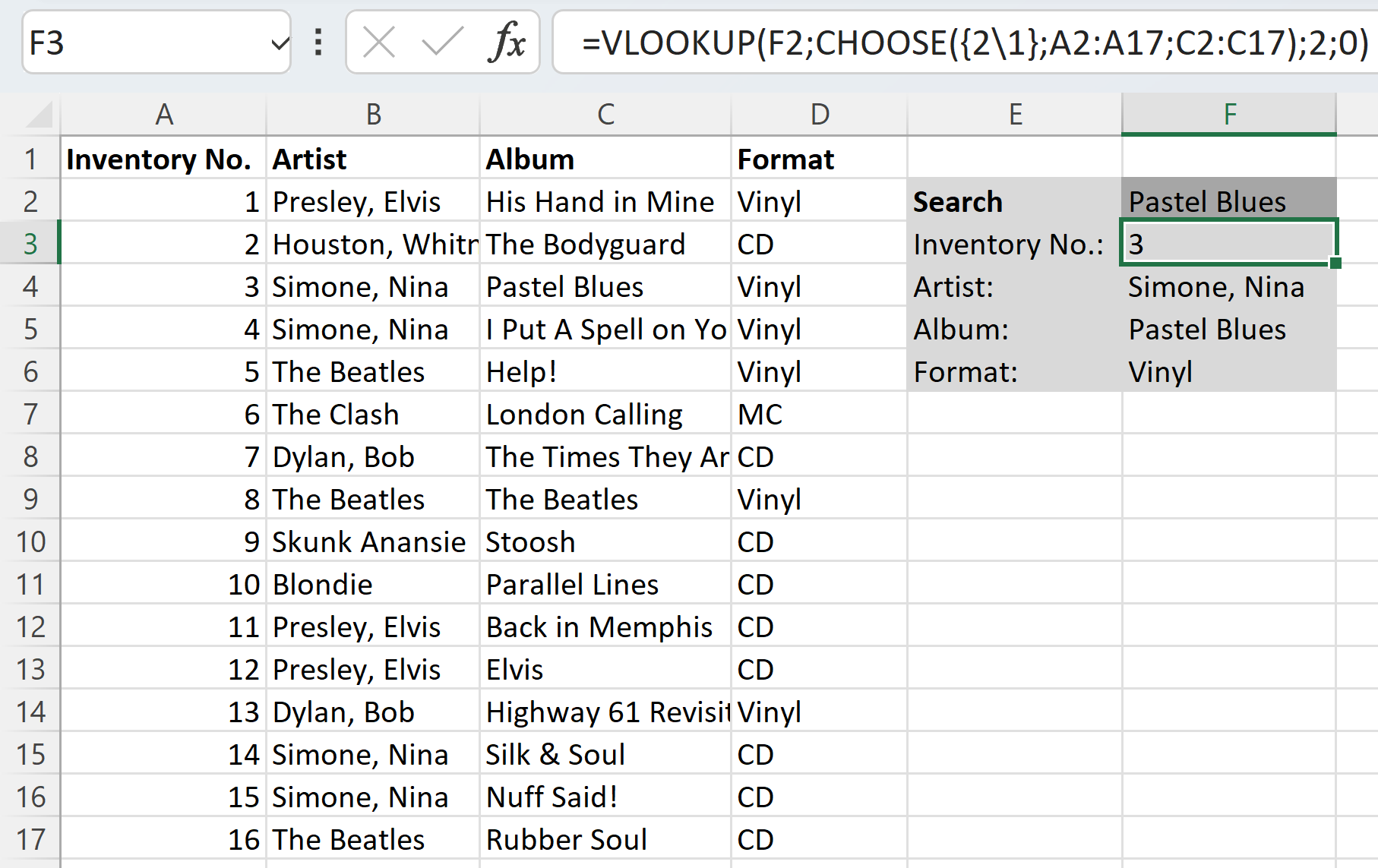Select the search cell containing Pastel Blues
Viewport: 1378px width, 868px height.
click(x=1228, y=201)
